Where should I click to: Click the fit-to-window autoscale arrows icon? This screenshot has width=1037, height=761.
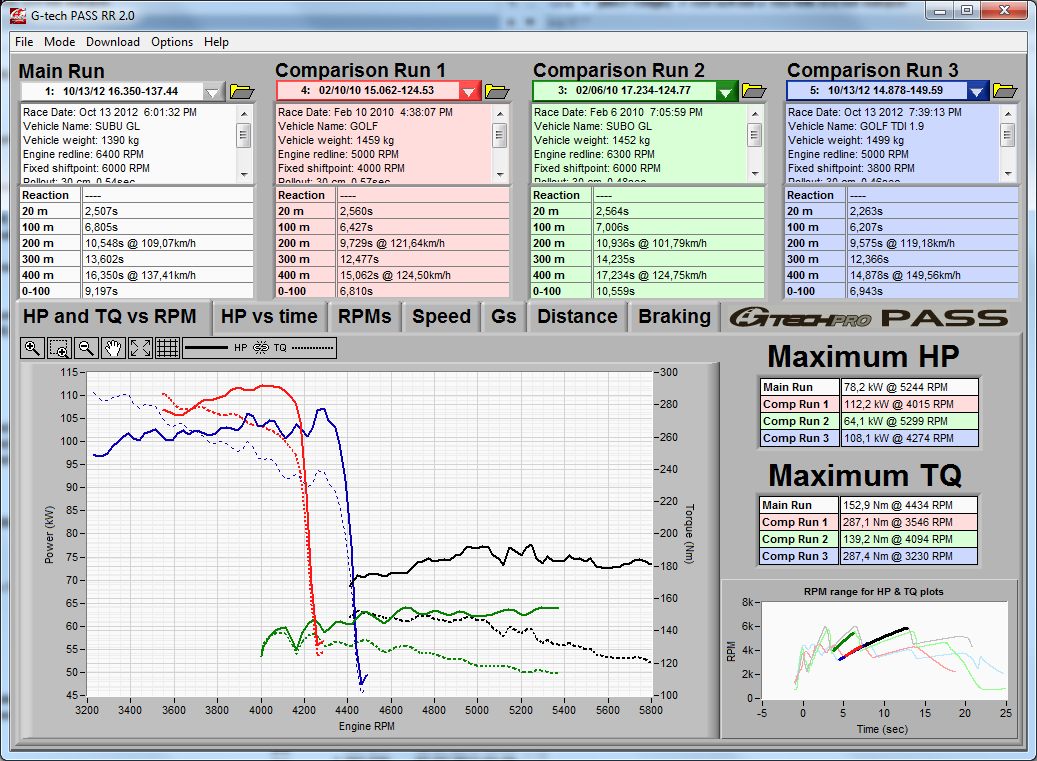[140, 348]
